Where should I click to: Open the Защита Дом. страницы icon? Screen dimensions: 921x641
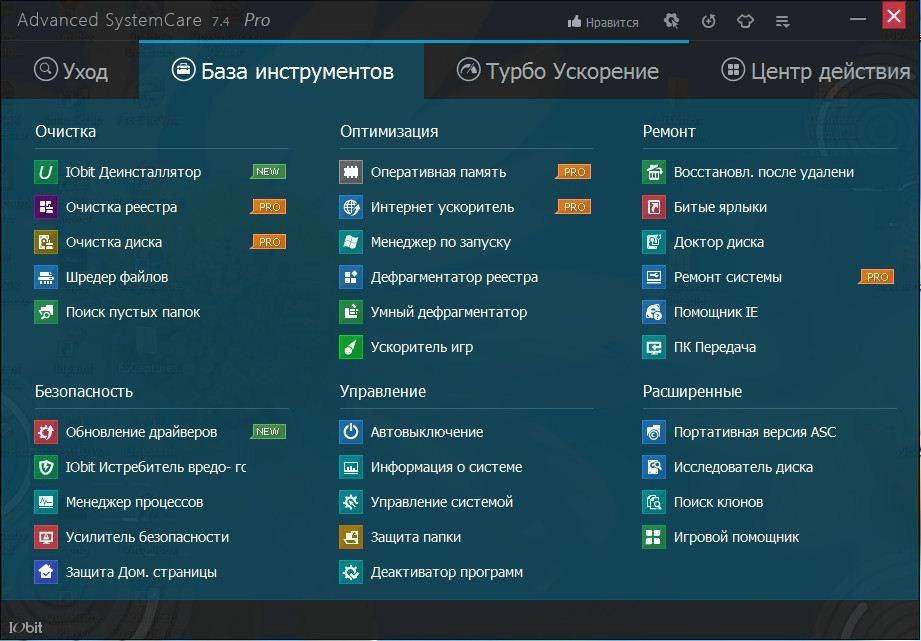click(x=46, y=572)
